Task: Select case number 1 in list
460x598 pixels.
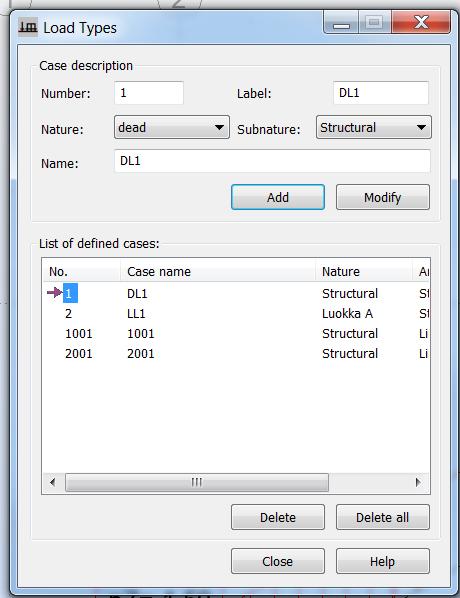Action: [69, 293]
